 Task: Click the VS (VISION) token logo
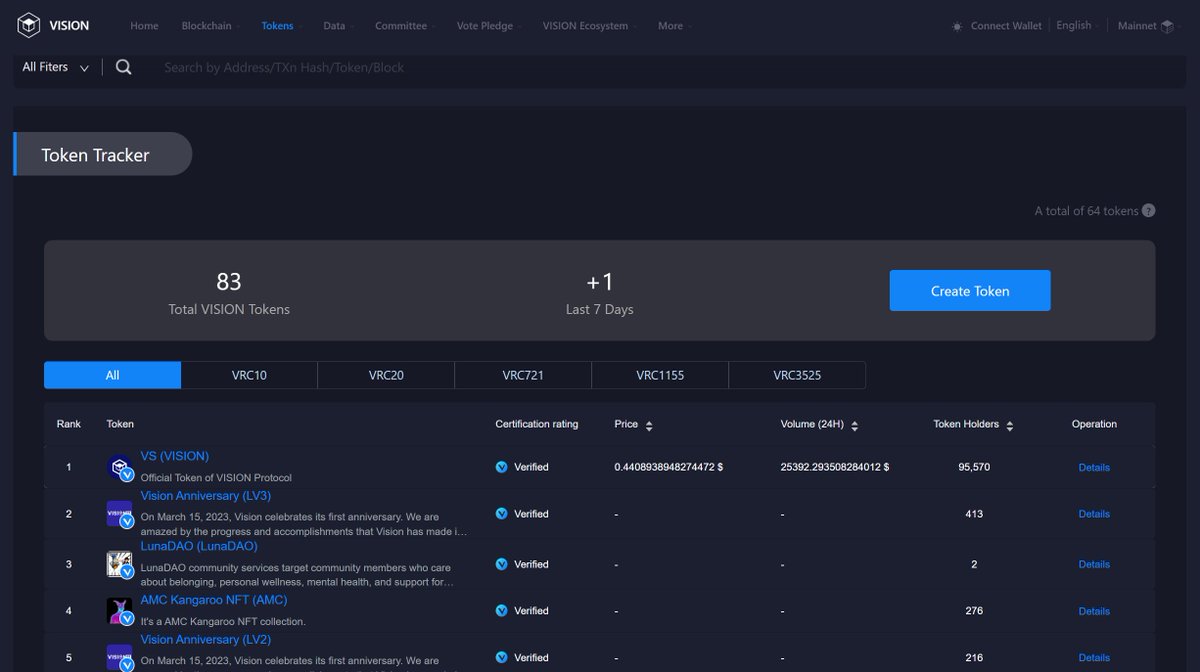(x=120, y=468)
